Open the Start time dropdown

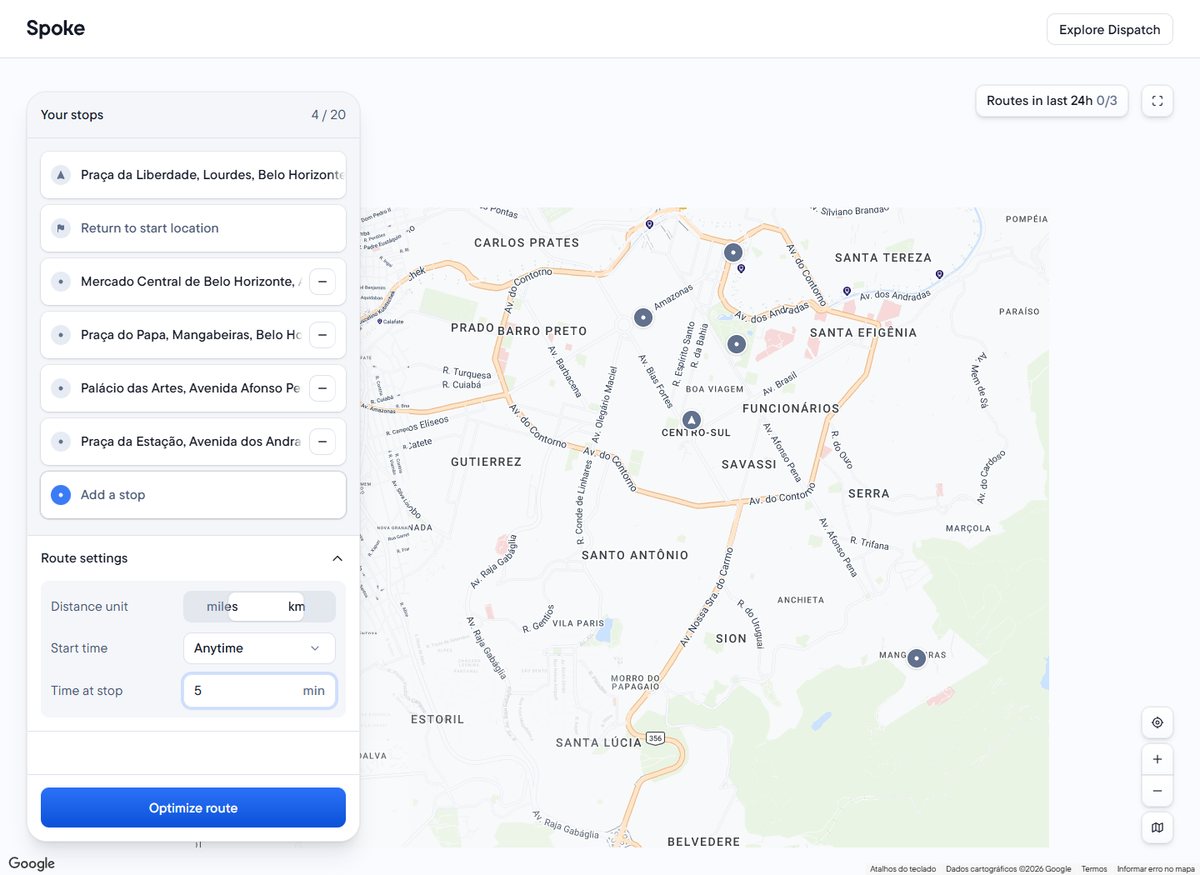click(259, 648)
